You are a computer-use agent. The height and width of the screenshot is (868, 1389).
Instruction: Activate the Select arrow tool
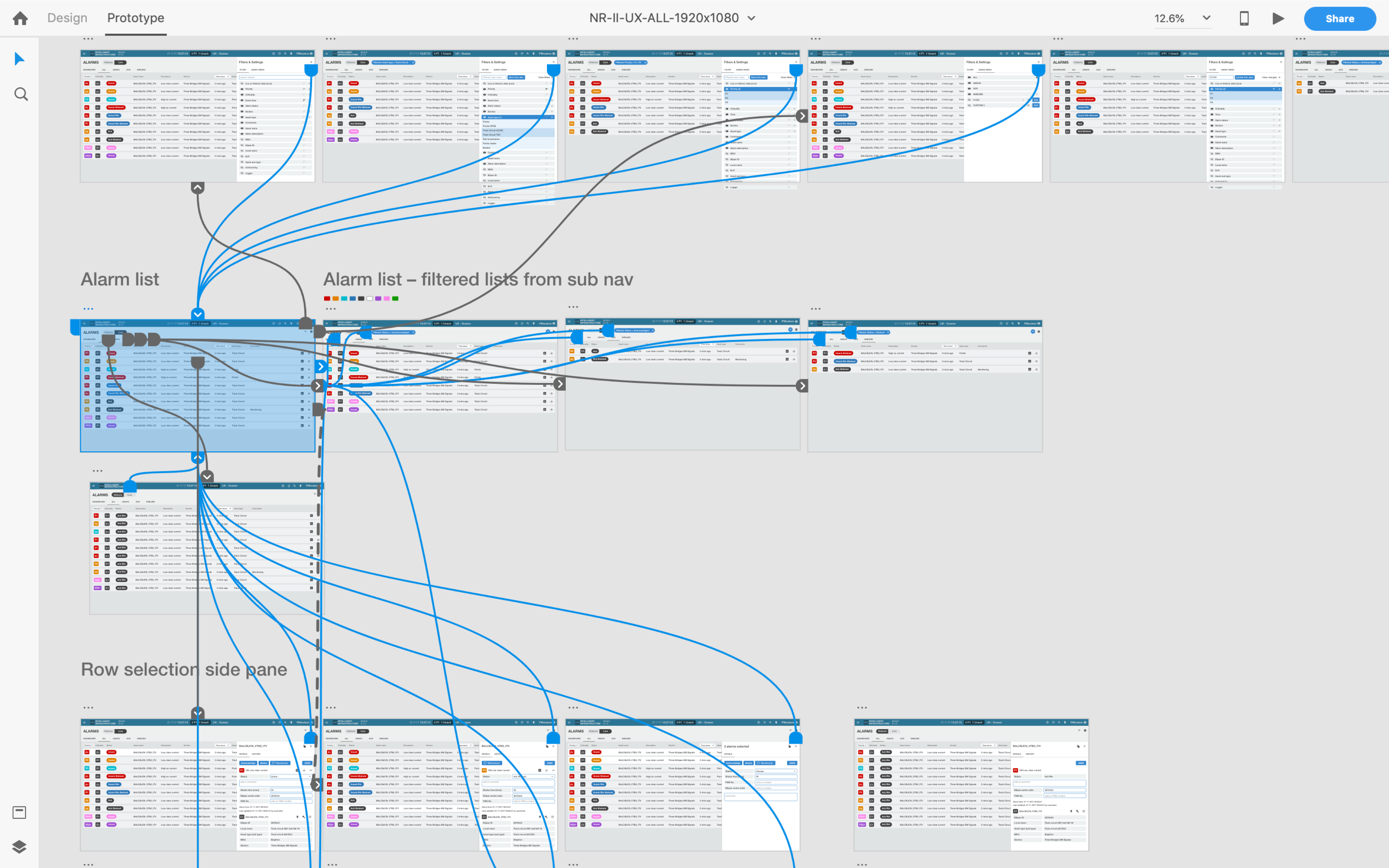click(20, 59)
